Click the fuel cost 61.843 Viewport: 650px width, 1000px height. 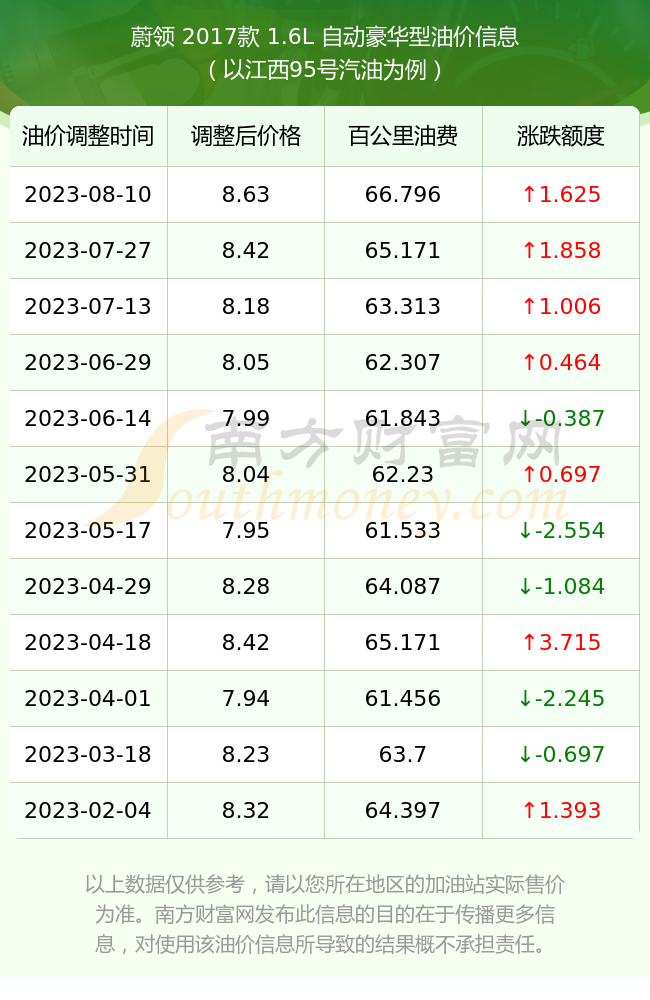click(403, 419)
